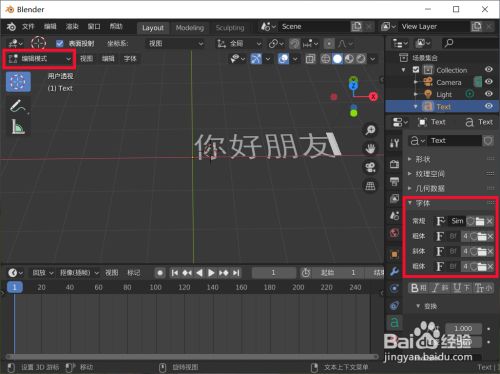Image resolution: width=500 pixels, height=374 pixels.
Task: Click the zoom magnifier in viewport
Action: (x=370, y=130)
